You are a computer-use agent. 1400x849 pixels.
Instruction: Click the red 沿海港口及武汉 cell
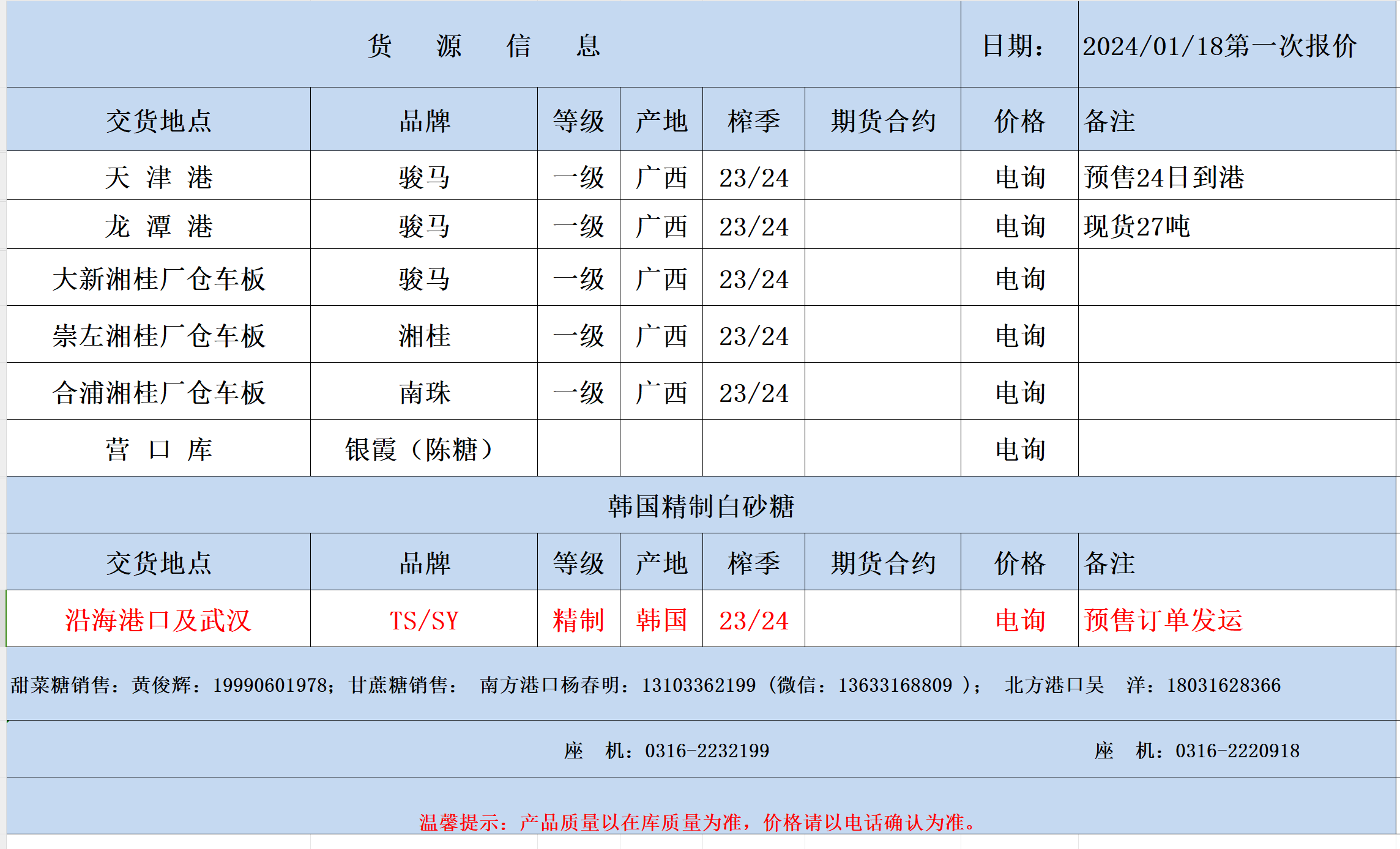[x=158, y=620]
